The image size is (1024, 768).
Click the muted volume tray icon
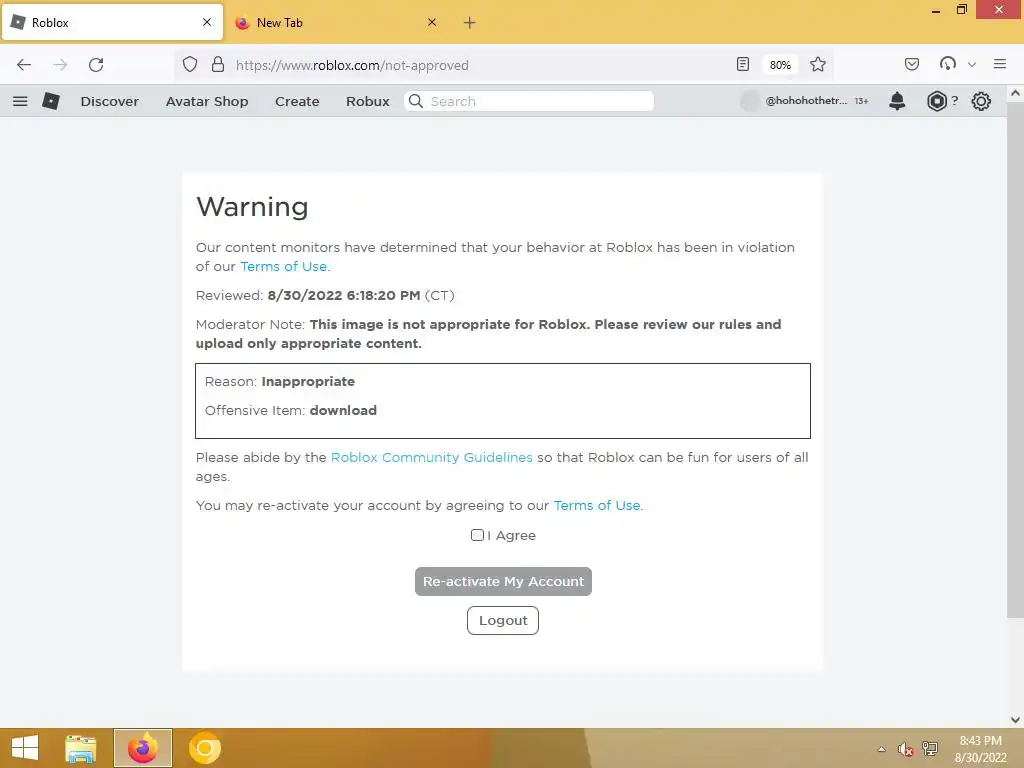[905, 749]
